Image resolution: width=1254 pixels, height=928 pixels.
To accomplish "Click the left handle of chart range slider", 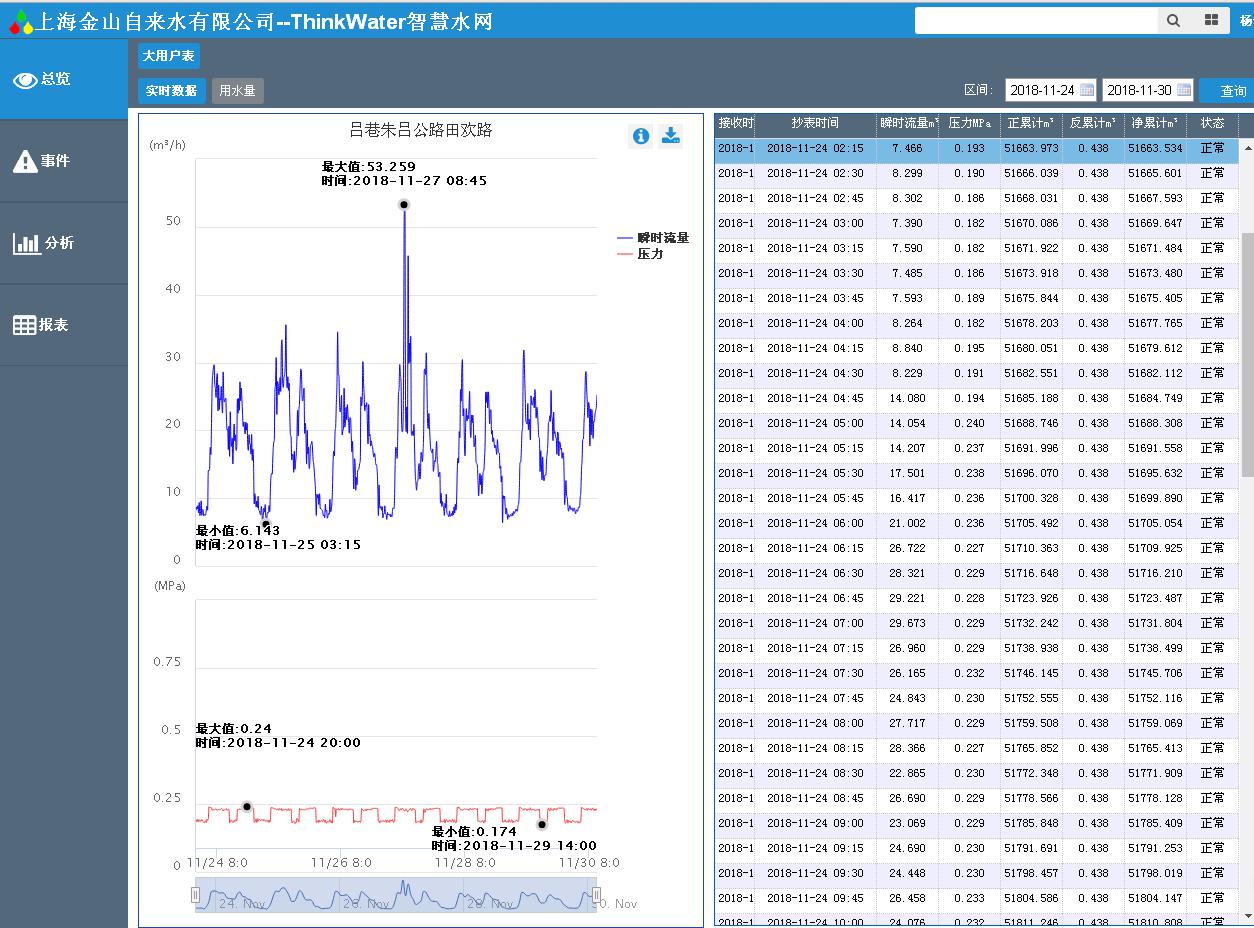I will point(196,895).
